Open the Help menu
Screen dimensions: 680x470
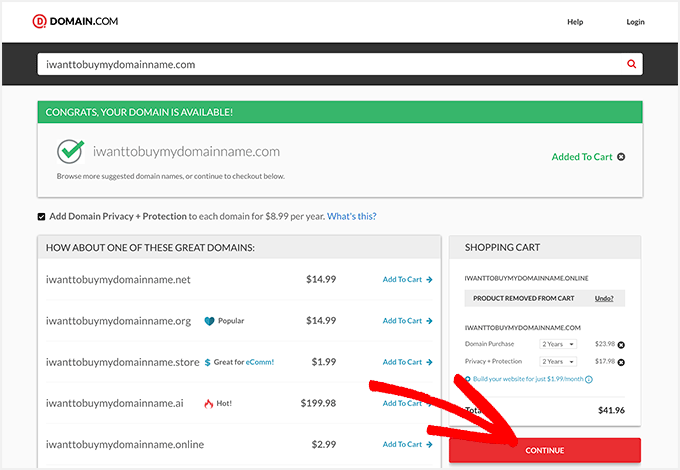tap(575, 22)
